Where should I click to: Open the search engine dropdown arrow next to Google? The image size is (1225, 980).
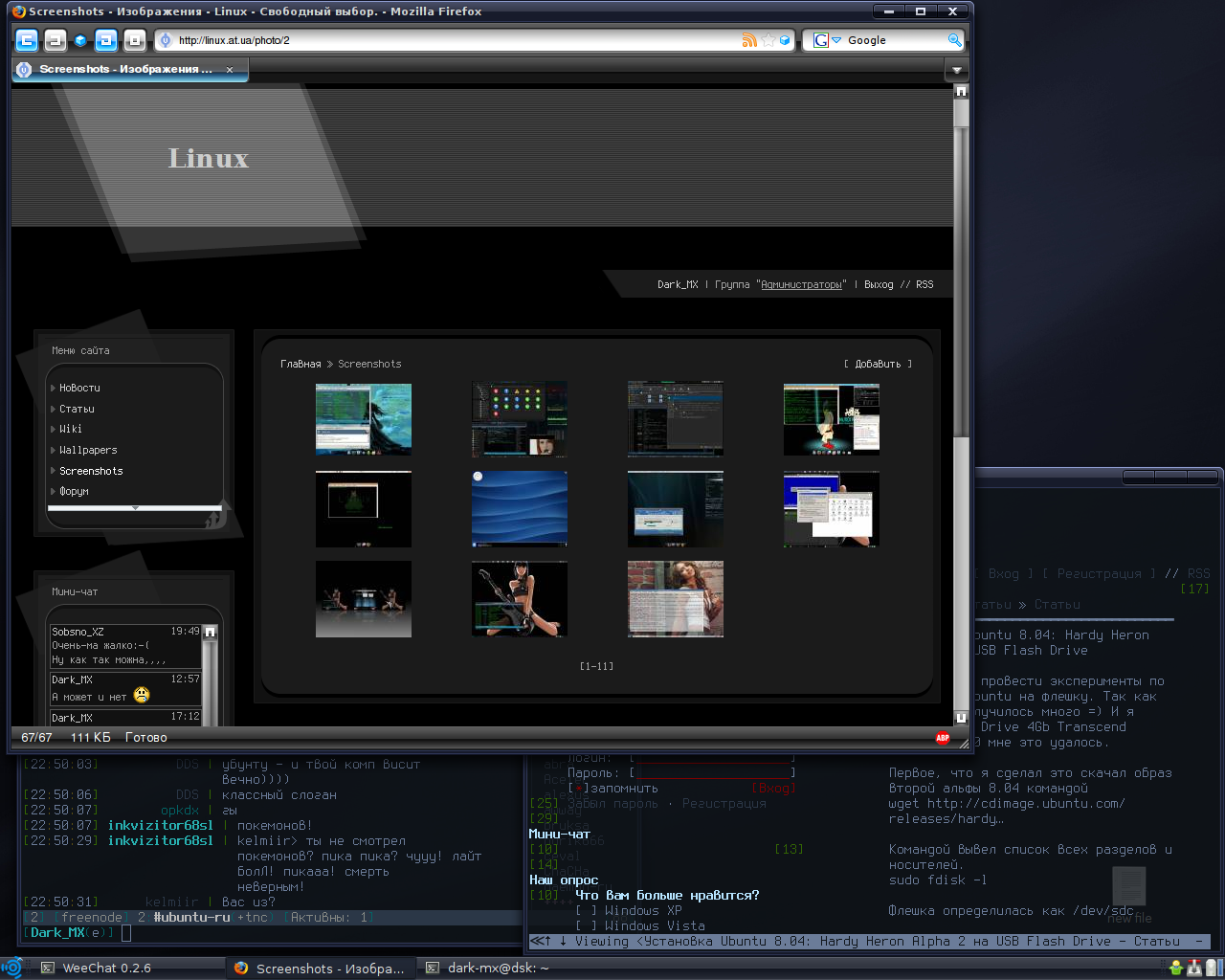[x=836, y=40]
